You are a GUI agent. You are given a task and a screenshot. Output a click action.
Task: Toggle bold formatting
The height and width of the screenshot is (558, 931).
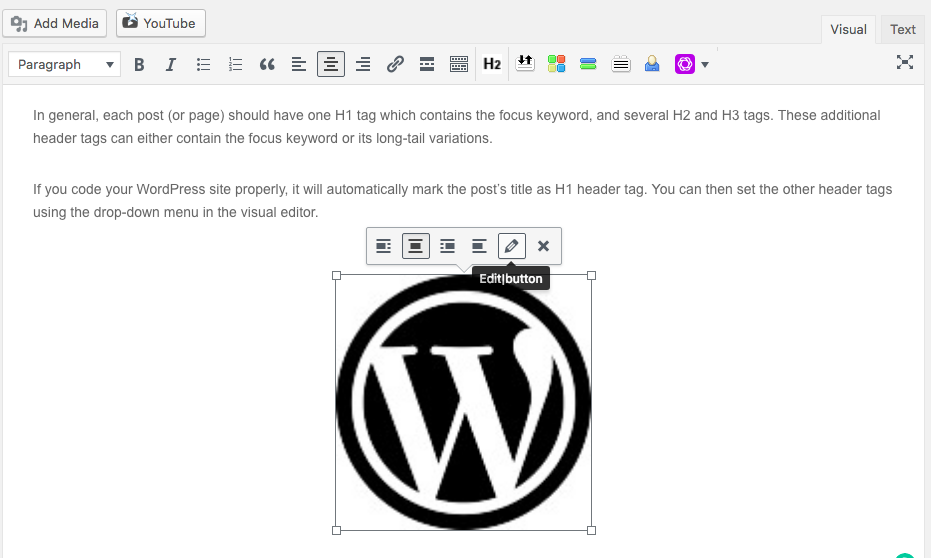139,64
